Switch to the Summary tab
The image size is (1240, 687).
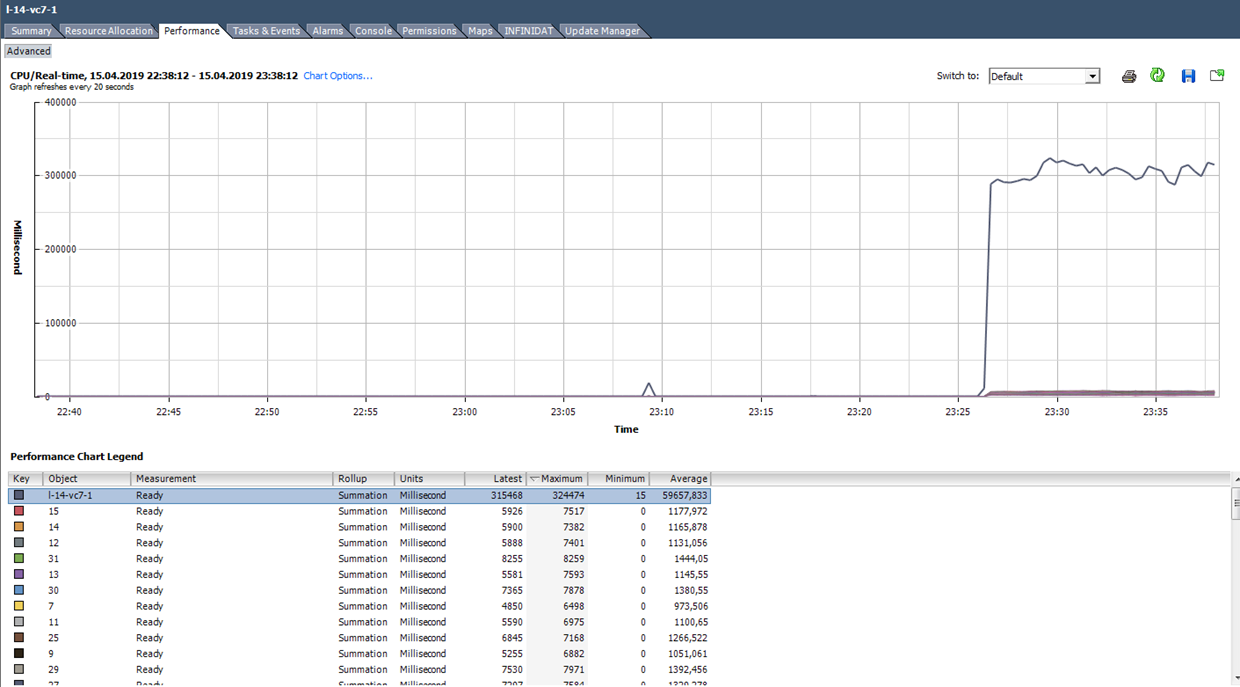click(x=30, y=30)
